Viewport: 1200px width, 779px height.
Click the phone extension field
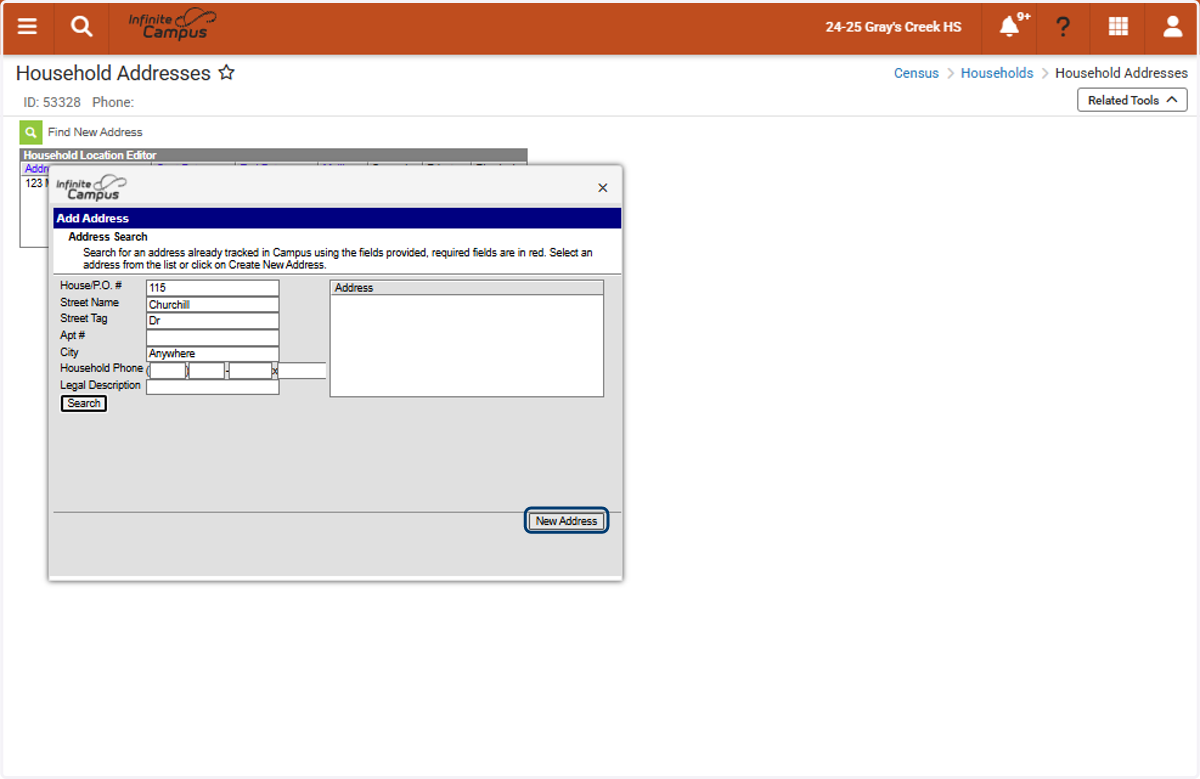302,371
